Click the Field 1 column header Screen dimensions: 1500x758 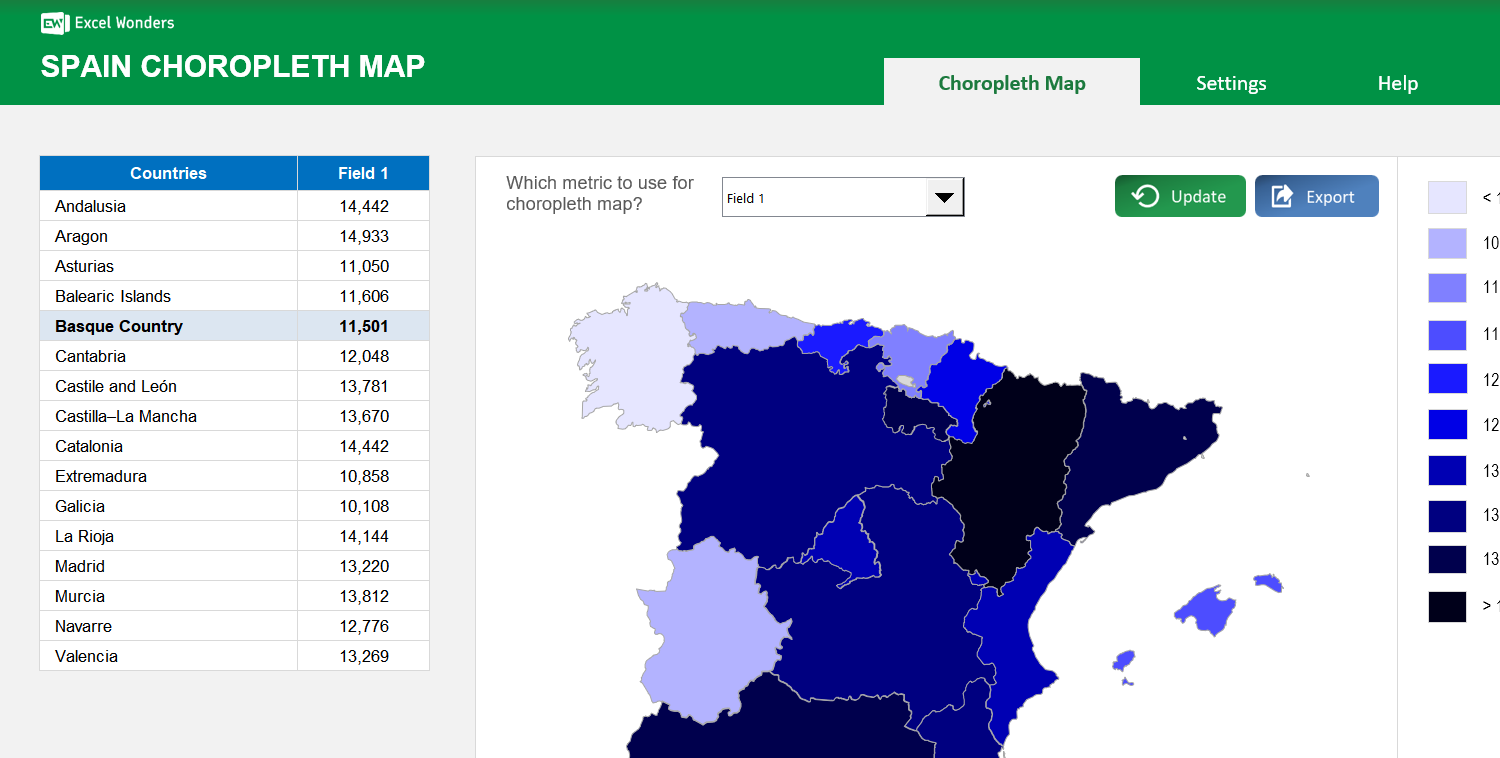[363, 172]
